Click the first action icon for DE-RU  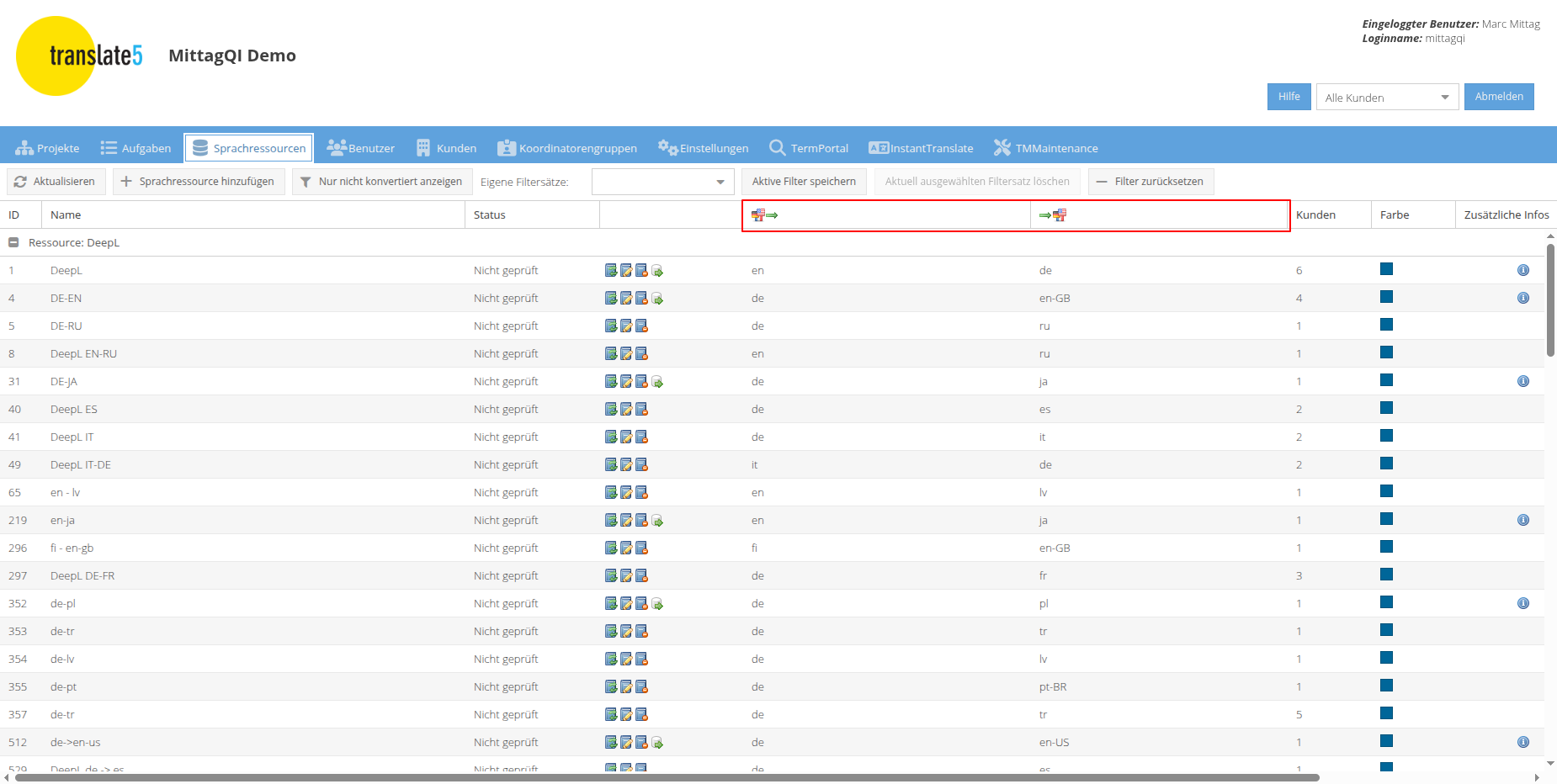611,326
